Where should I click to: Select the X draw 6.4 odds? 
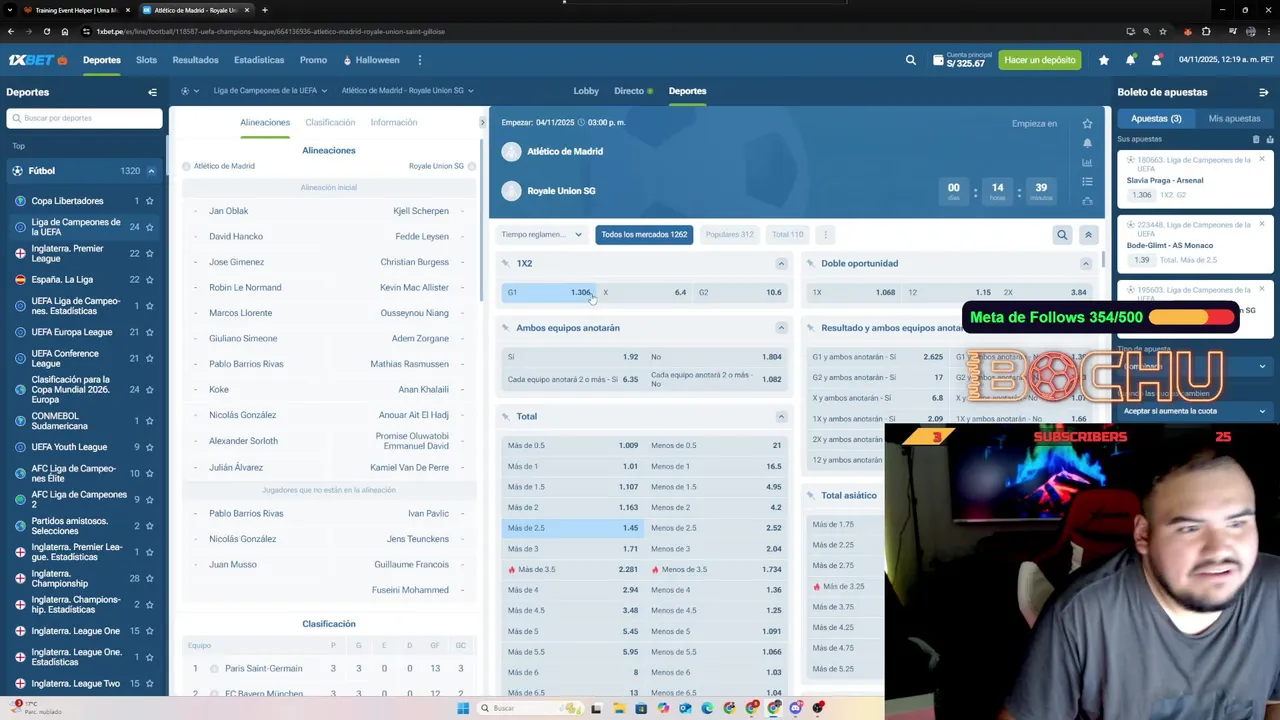coord(644,293)
